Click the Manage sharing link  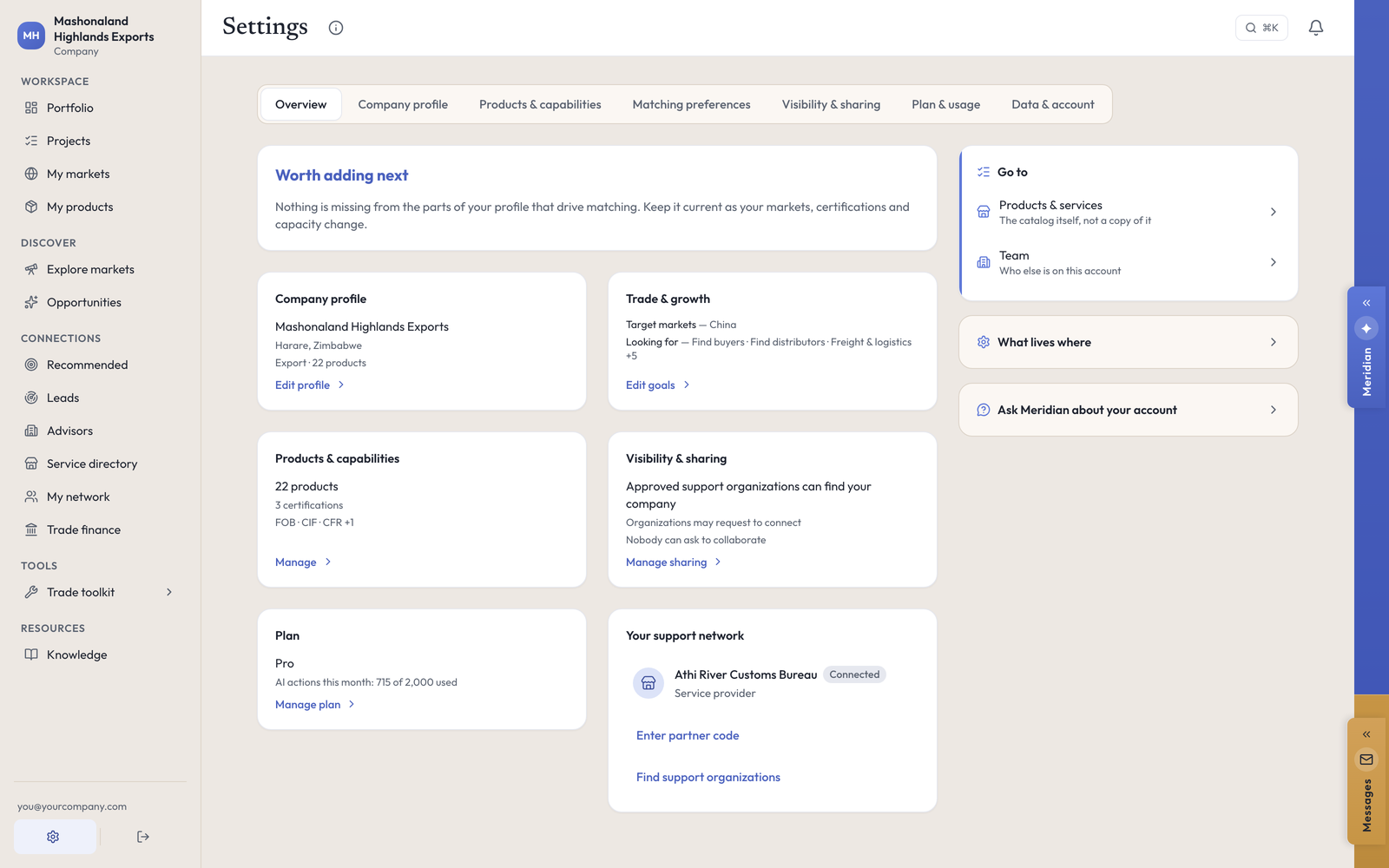(x=674, y=562)
